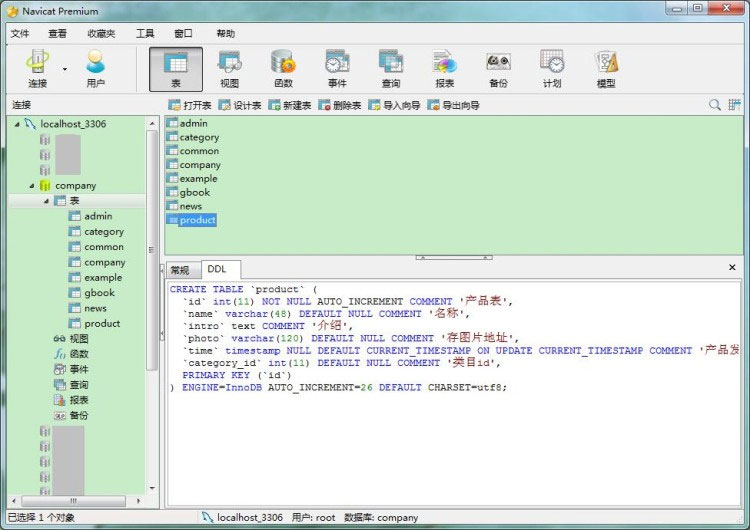750x530 pixels.
Task: Select the gbook table in object list
Action: coord(194,192)
